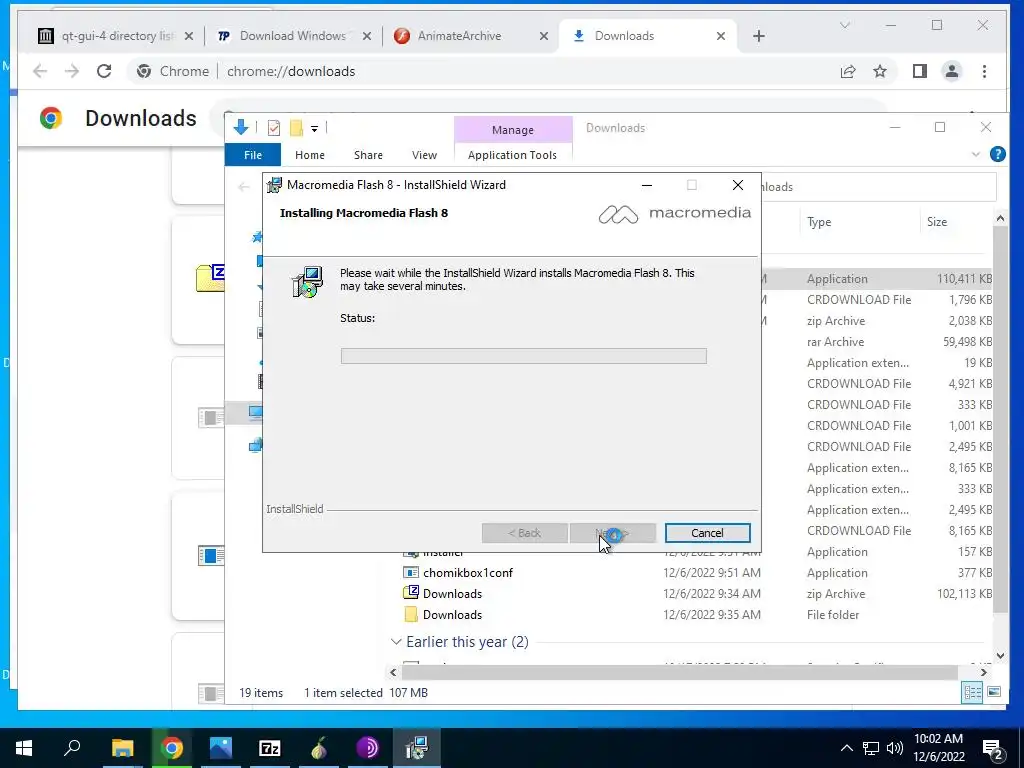Sort files by the Size column header
Viewport: 1024px width, 768px height.
[936, 222]
